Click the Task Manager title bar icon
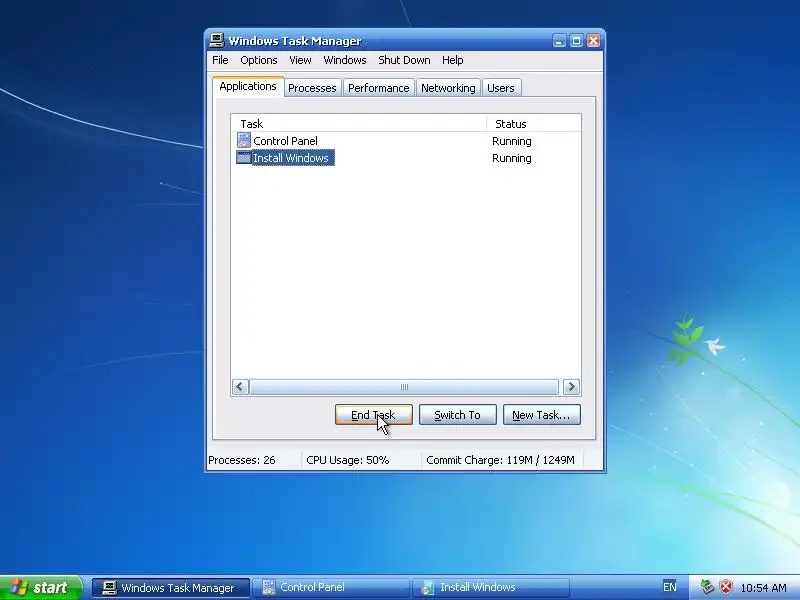 (x=217, y=40)
